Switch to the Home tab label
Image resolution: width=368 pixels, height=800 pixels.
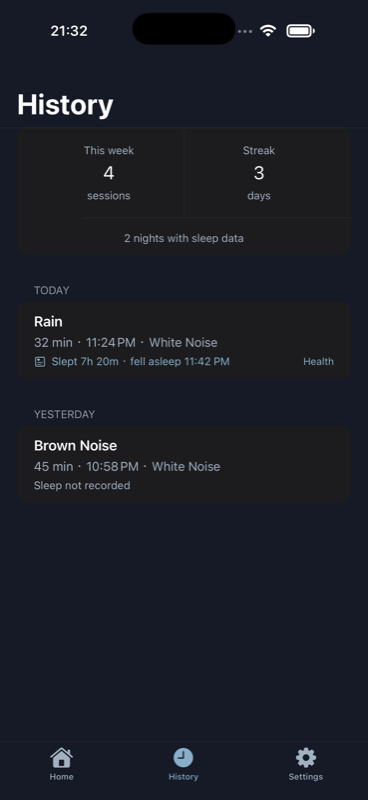[x=61, y=777]
